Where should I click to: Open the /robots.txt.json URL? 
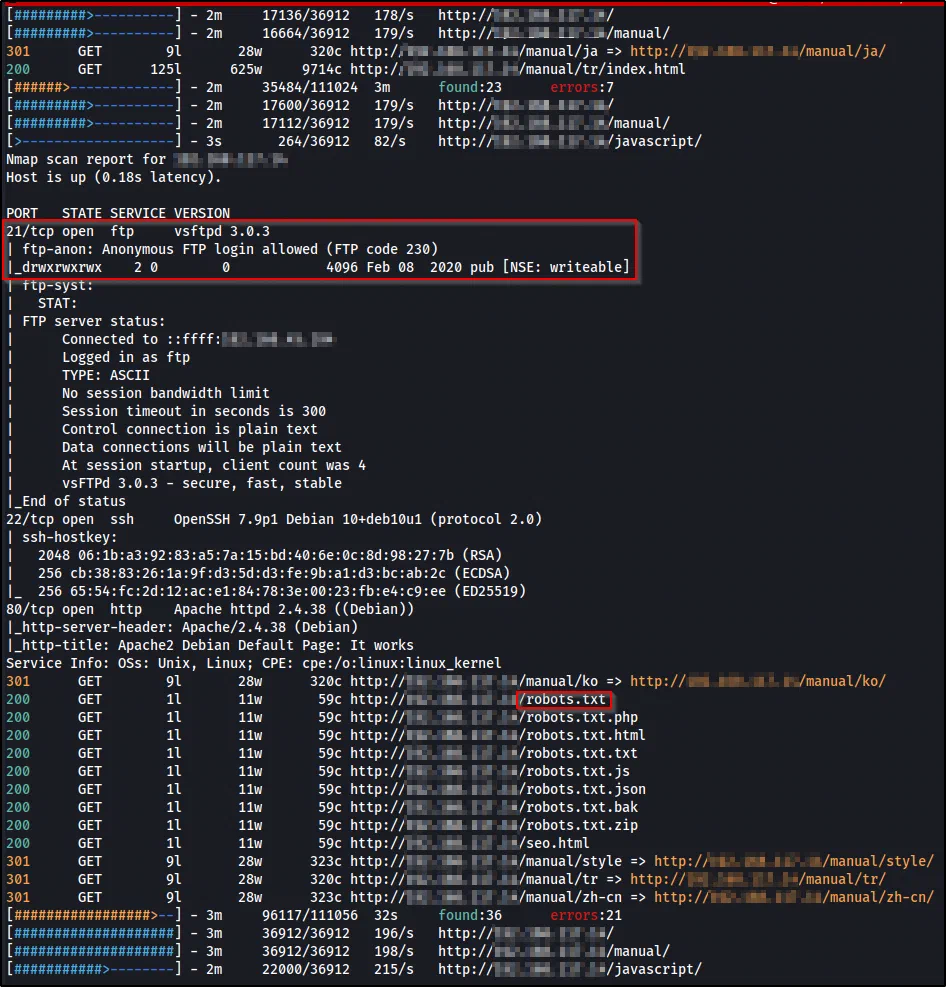point(498,789)
